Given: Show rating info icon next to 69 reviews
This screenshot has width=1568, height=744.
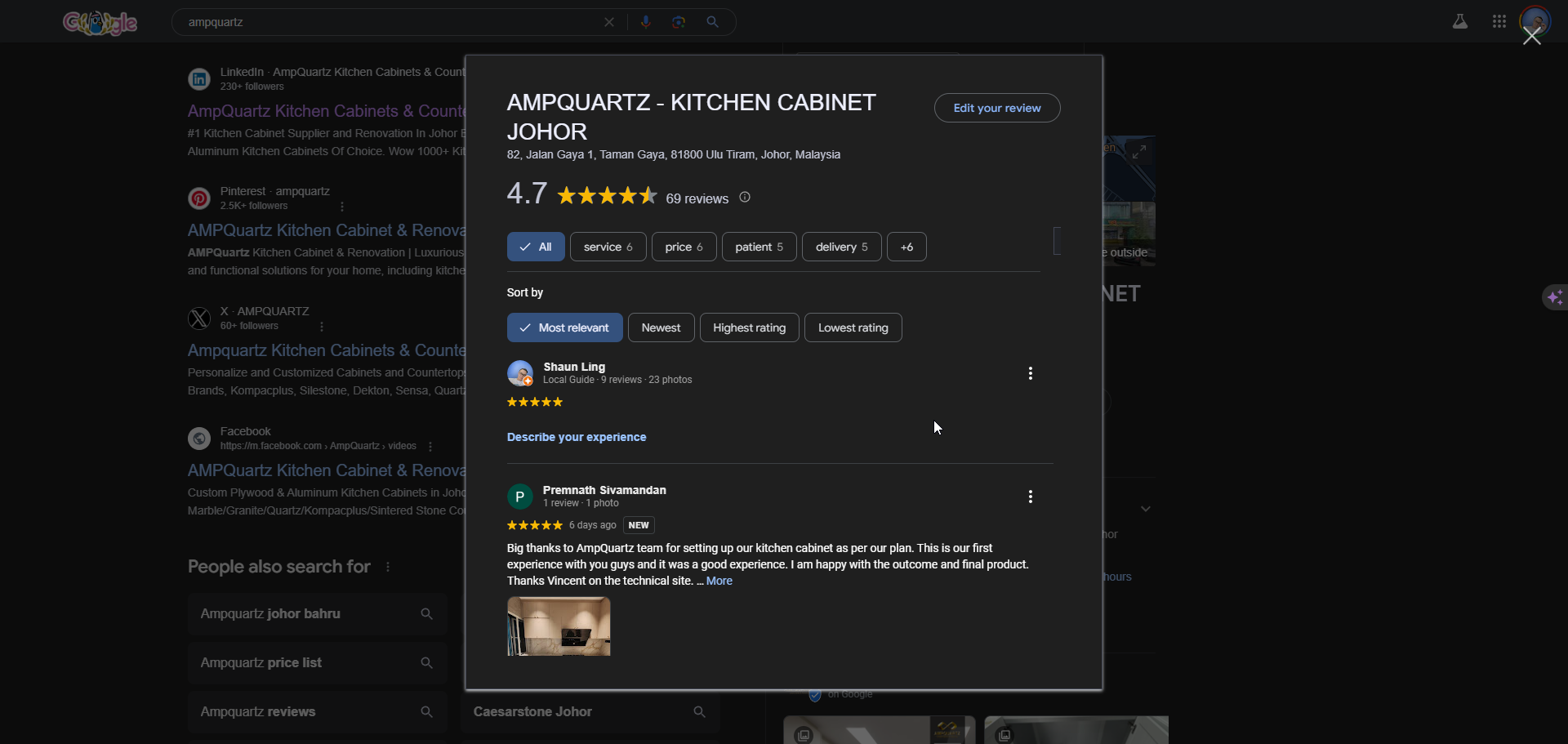Looking at the screenshot, I should pos(745,198).
